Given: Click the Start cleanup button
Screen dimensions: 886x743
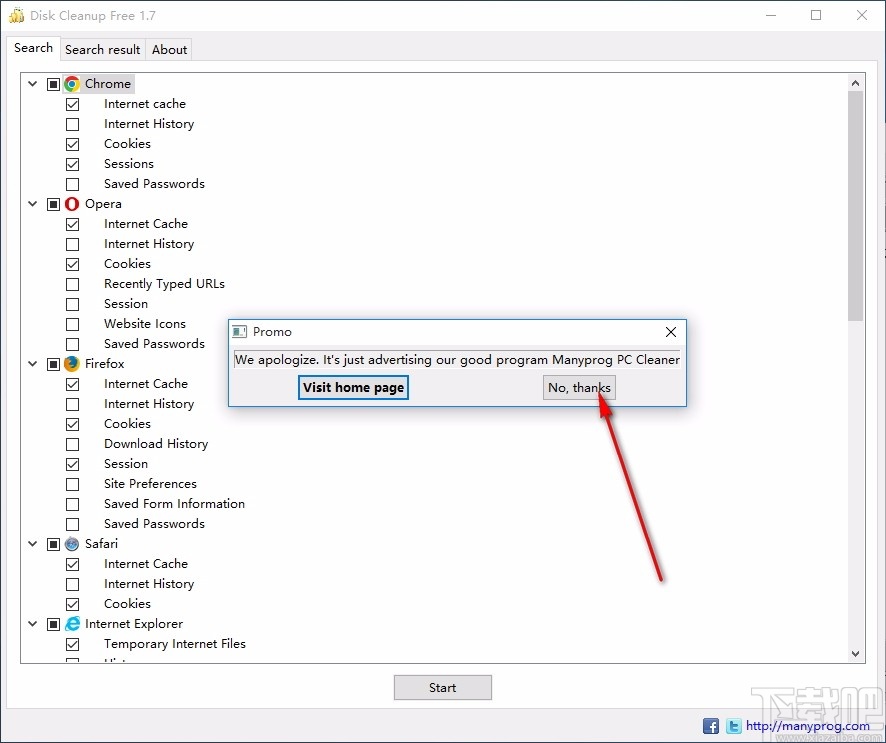Looking at the screenshot, I should point(442,687).
